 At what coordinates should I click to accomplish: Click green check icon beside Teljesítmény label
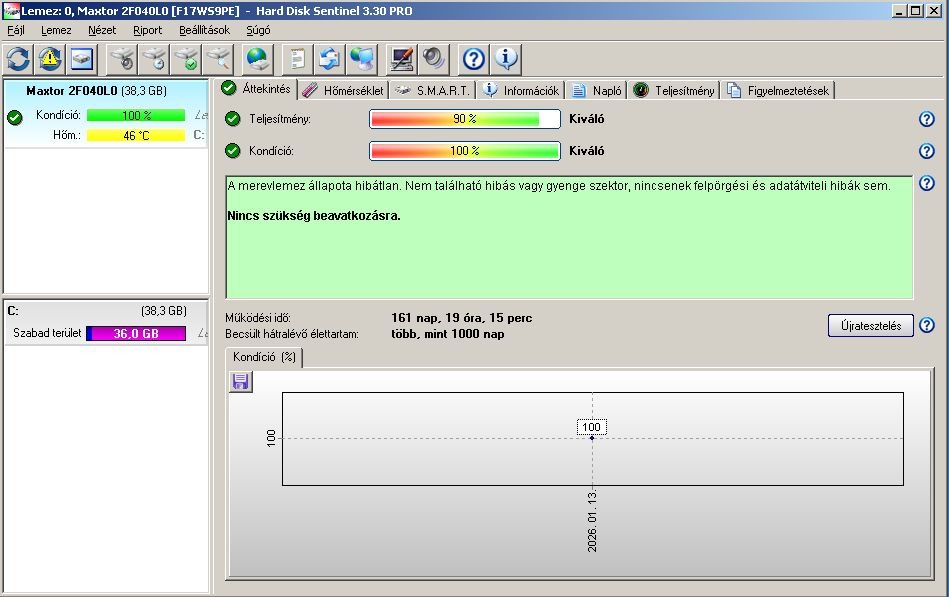(232, 119)
